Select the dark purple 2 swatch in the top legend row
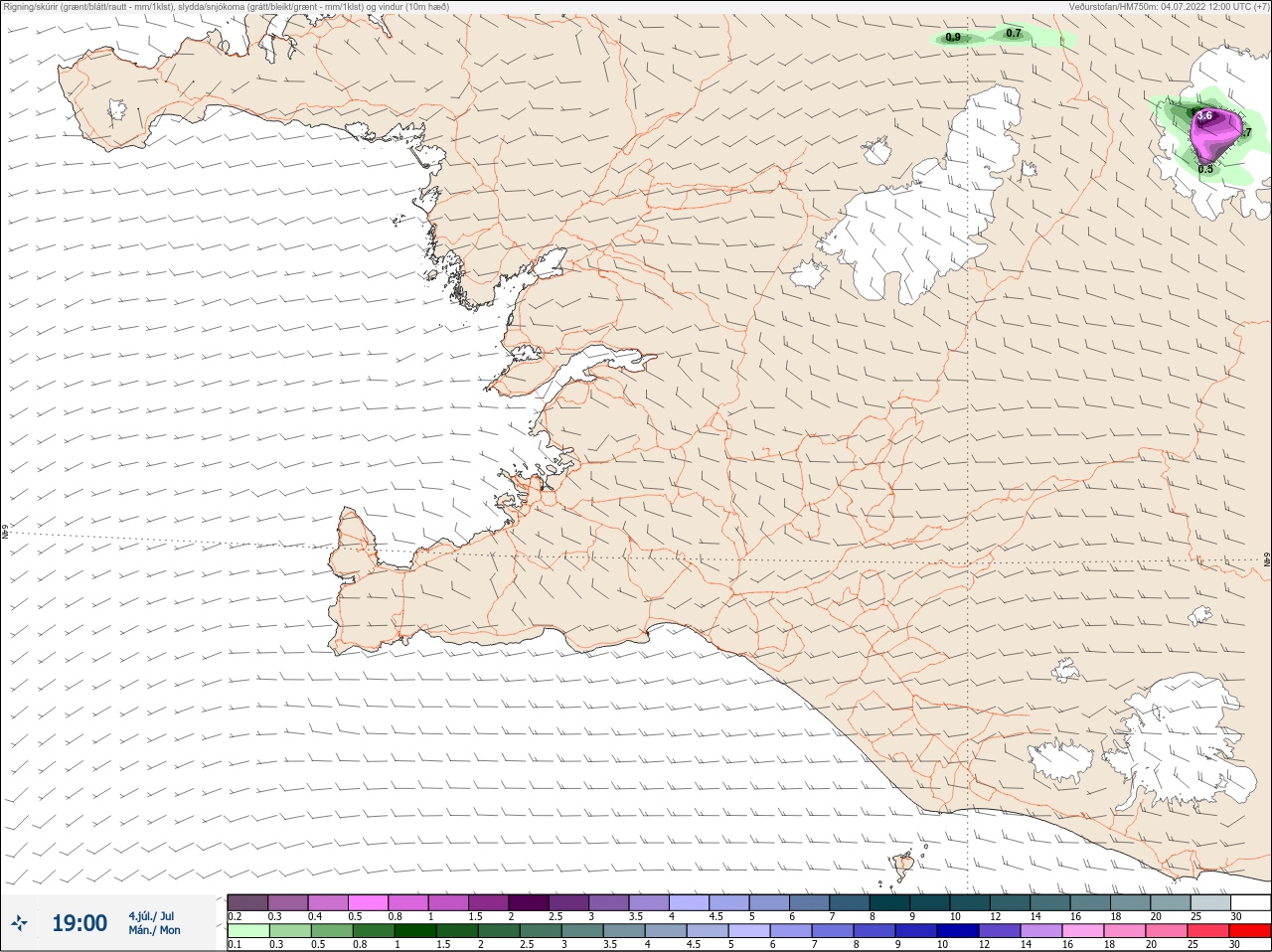The image size is (1272, 952). coord(530,902)
